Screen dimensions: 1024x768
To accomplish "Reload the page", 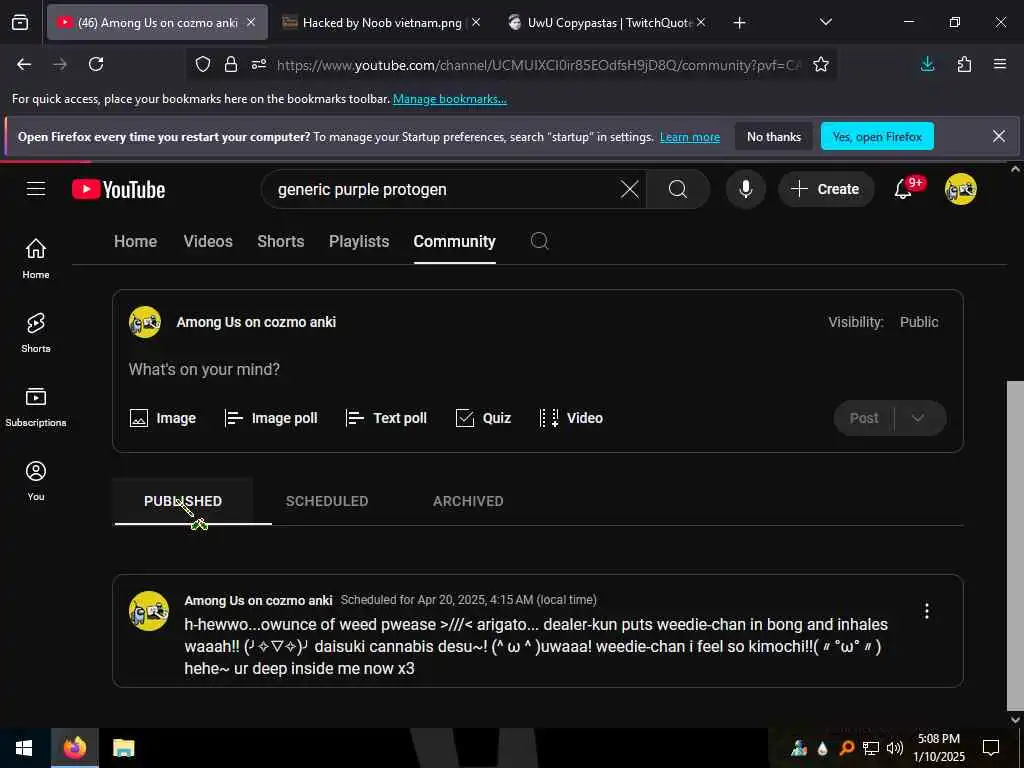I will click(x=96, y=64).
